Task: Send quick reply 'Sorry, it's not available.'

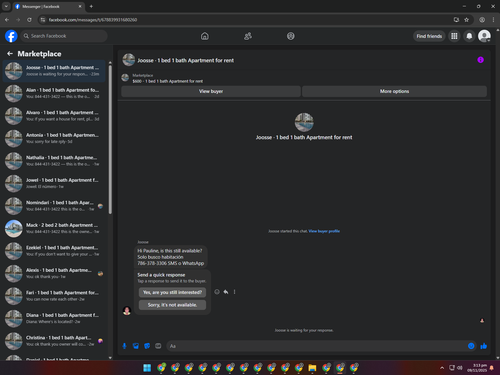Action: click(x=172, y=305)
